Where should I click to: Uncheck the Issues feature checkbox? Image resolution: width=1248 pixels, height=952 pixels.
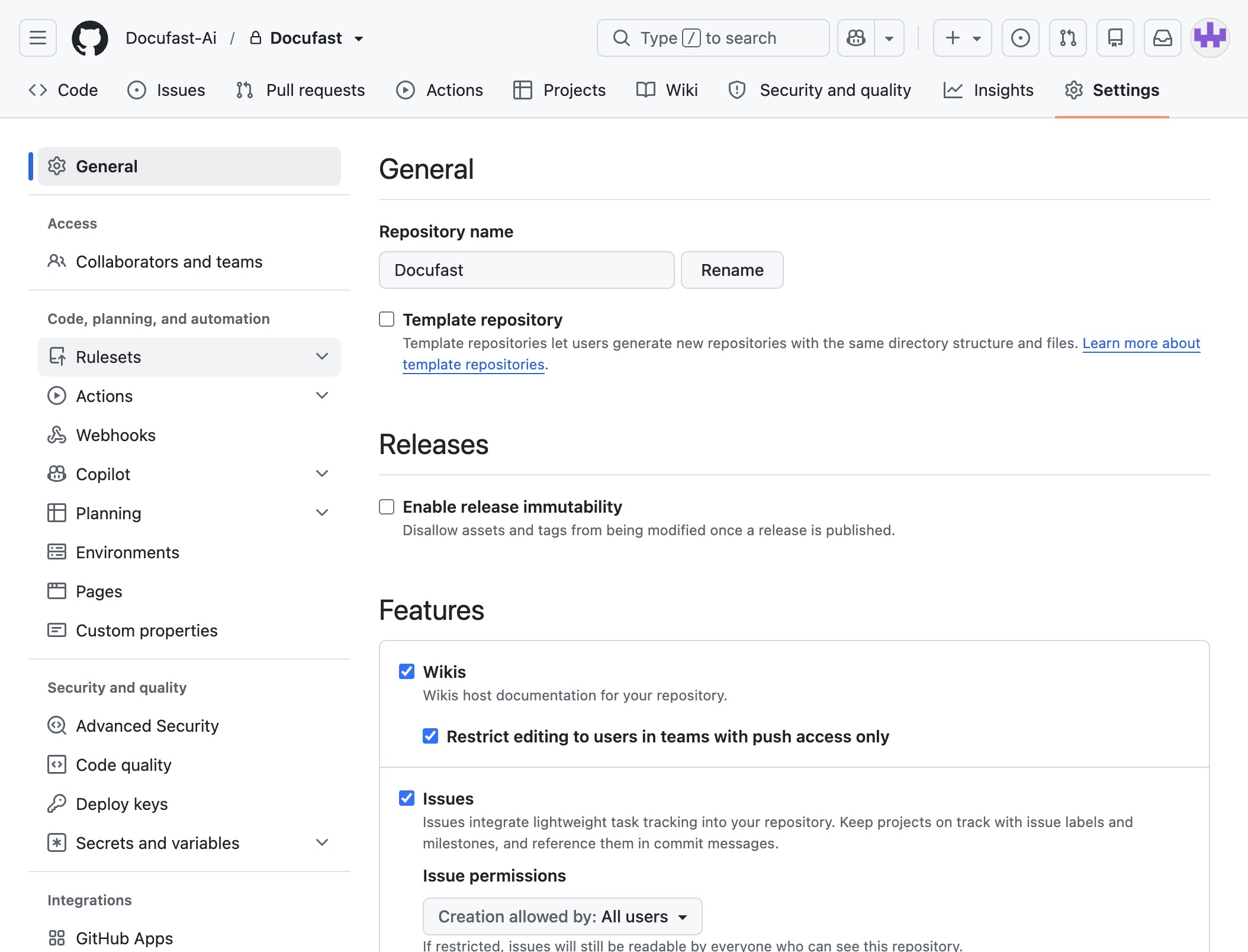pos(407,798)
